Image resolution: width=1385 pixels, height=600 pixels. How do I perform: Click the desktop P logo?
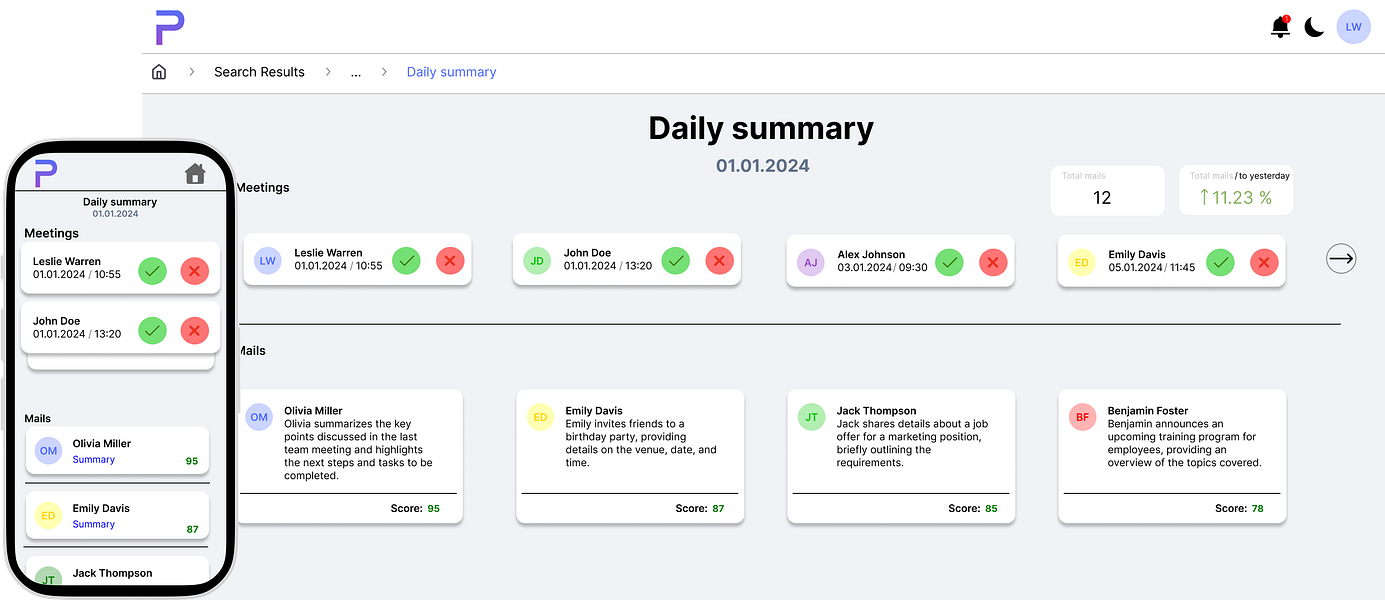[170, 27]
